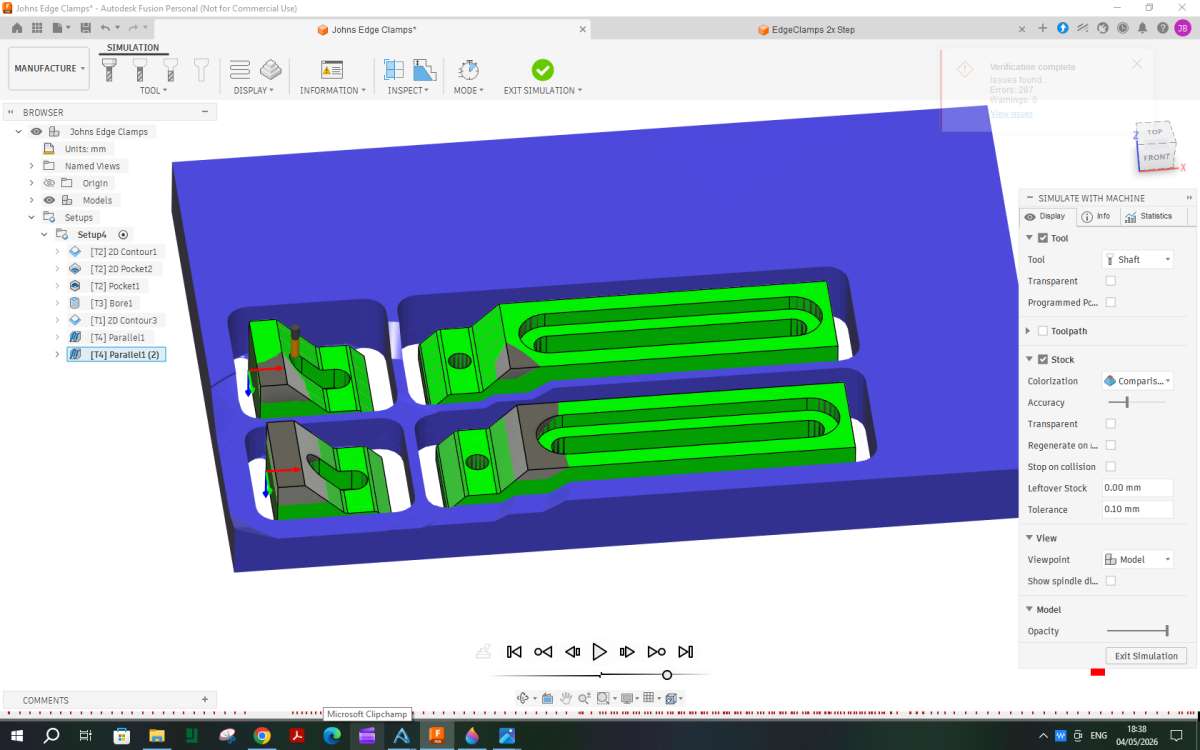Expand the Toolpath section triangle

tap(1028, 331)
